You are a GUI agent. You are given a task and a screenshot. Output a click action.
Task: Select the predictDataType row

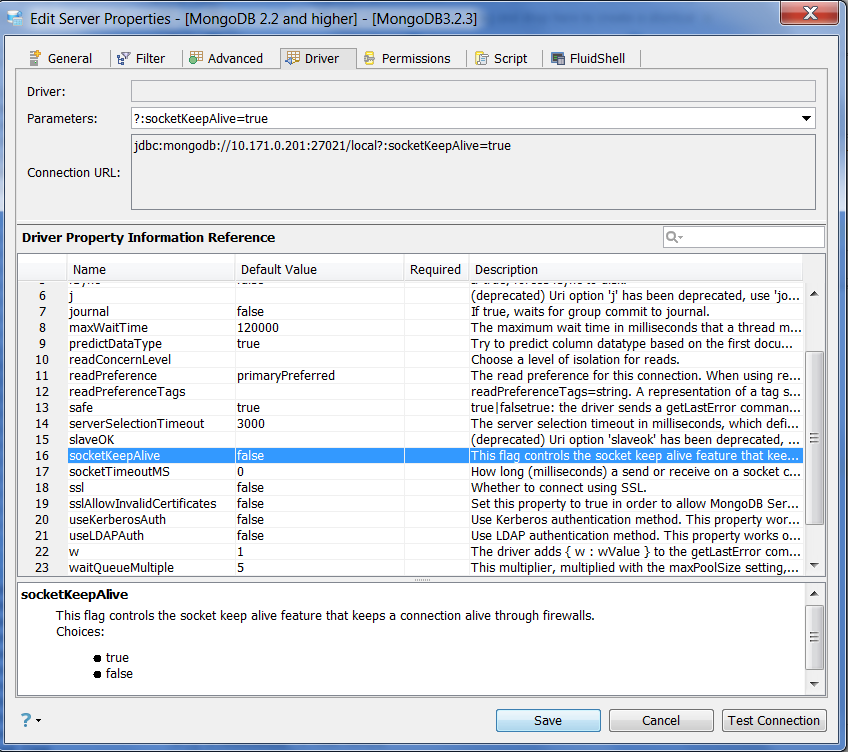(411, 344)
